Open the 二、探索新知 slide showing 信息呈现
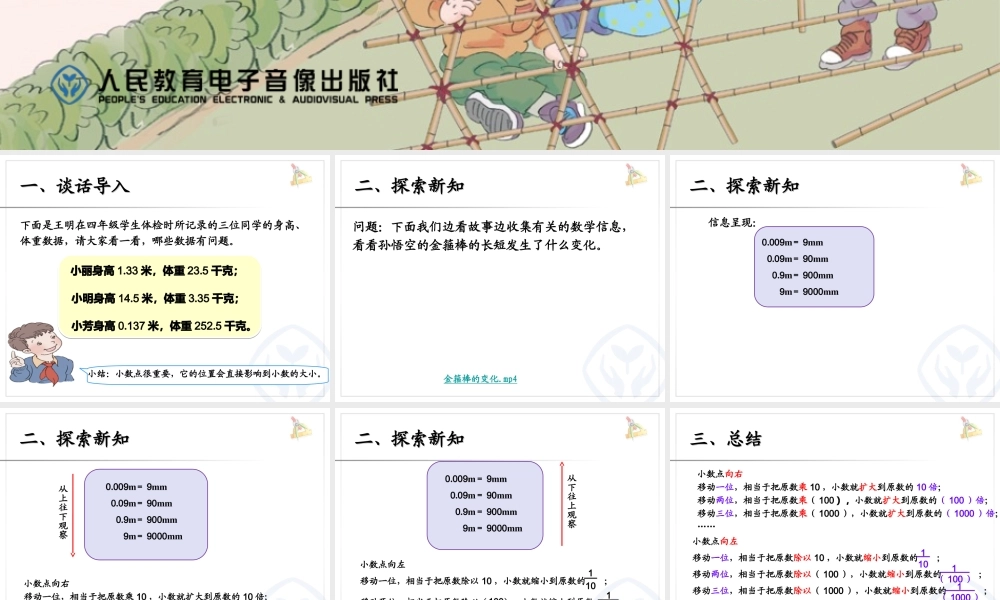The image size is (1000, 600). [x=835, y=279]
